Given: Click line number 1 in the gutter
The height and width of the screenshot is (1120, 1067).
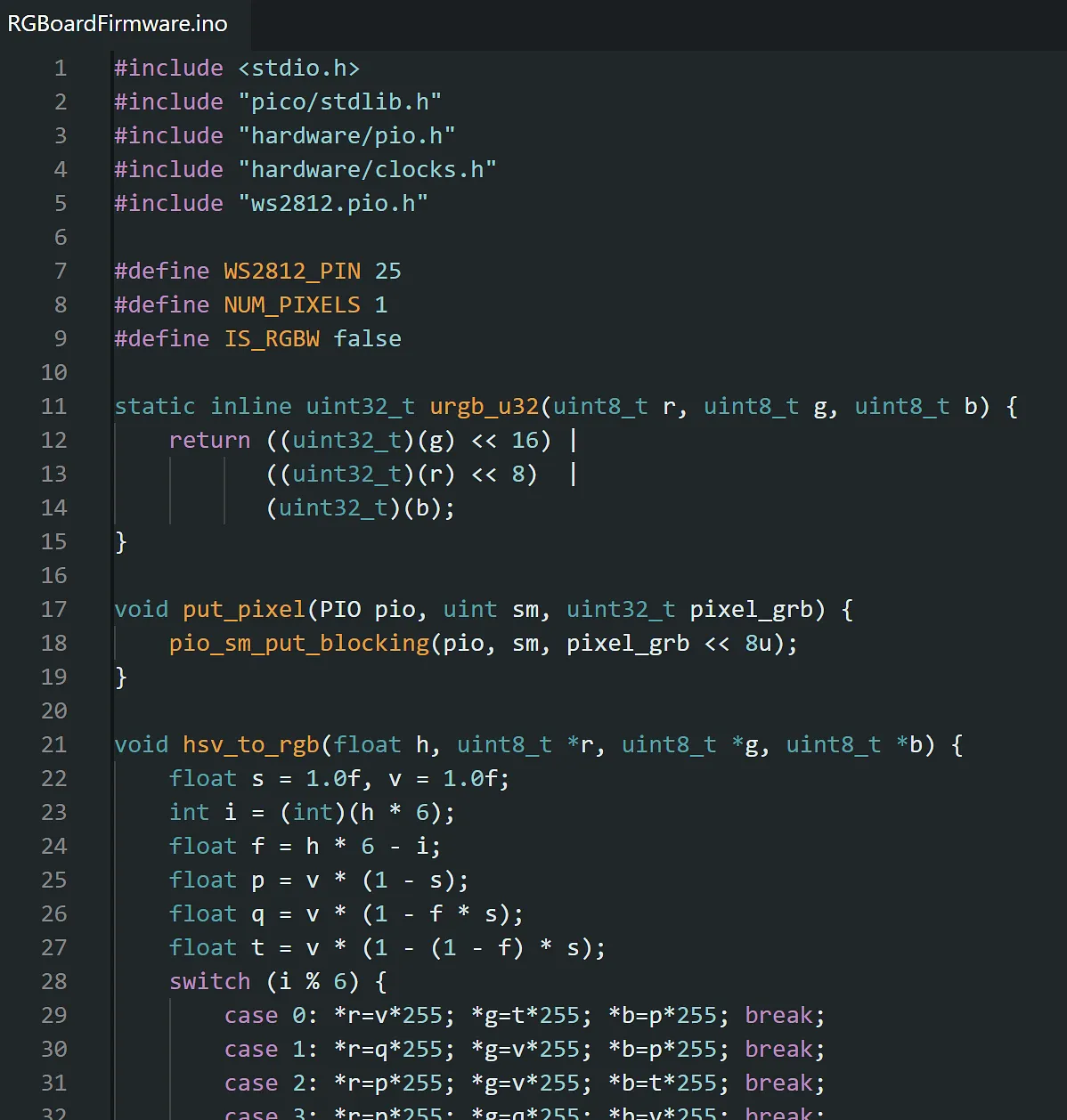Looking at the screenshot, I should [x=60, y=69].
